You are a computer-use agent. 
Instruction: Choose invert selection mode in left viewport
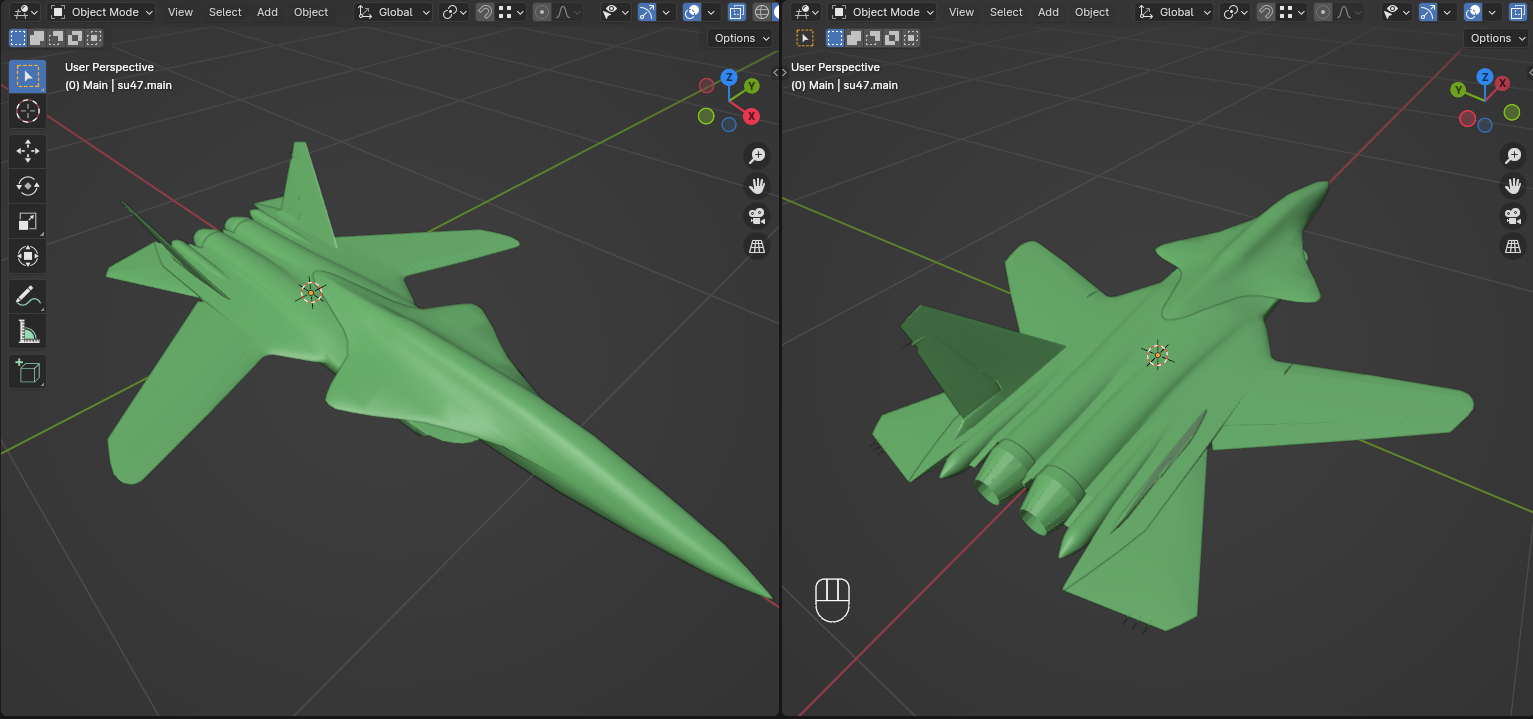coord(75,38)
